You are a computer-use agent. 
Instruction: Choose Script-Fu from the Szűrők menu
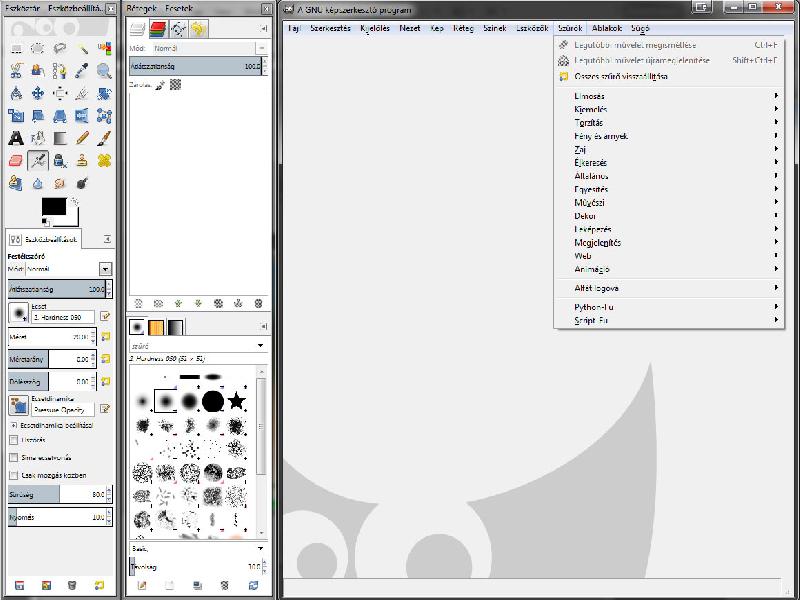(669, 320)
